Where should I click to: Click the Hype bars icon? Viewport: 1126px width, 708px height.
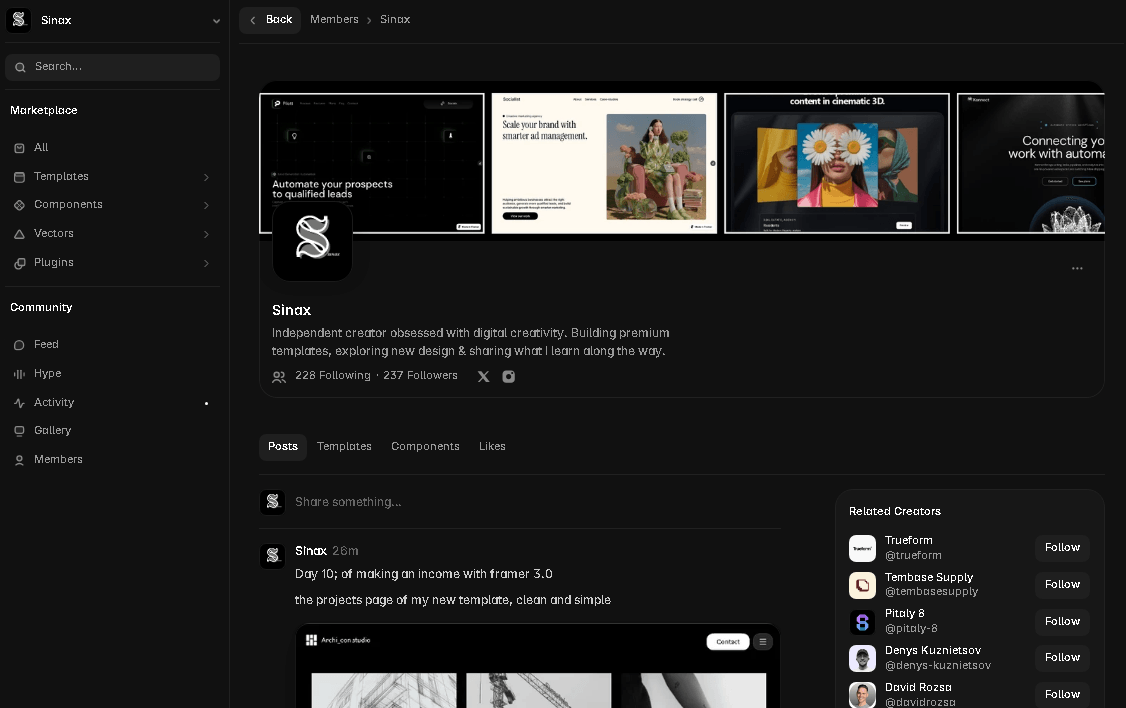(x=19, y=373)
